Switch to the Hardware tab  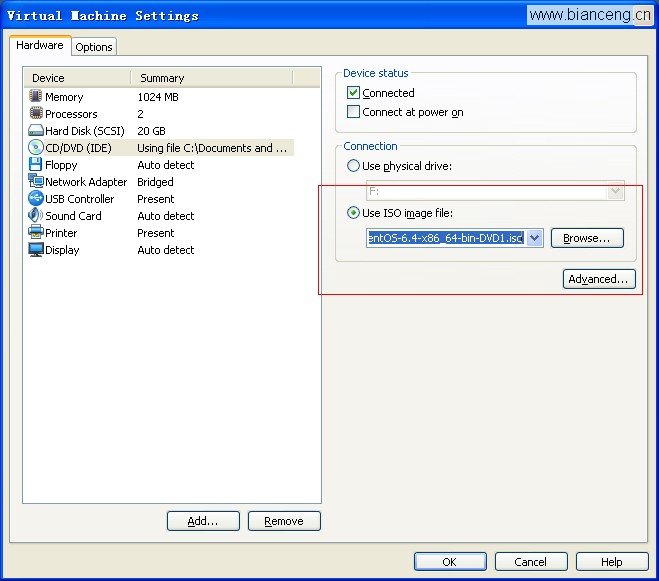pyautogui.click(x=40, y=45)
